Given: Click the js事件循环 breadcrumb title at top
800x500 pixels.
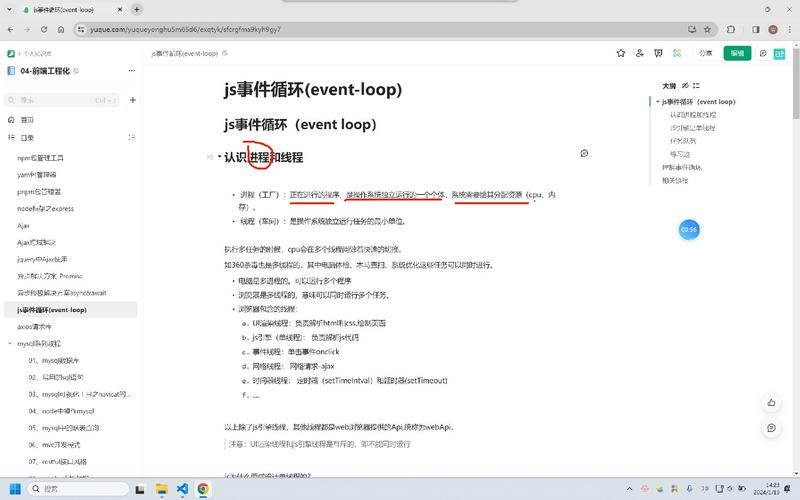Looking at the screenshot, I should [x=185, y=53].
